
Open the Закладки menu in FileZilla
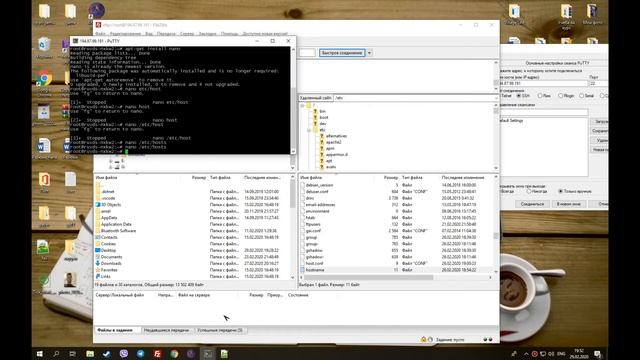tap(207, 34)
